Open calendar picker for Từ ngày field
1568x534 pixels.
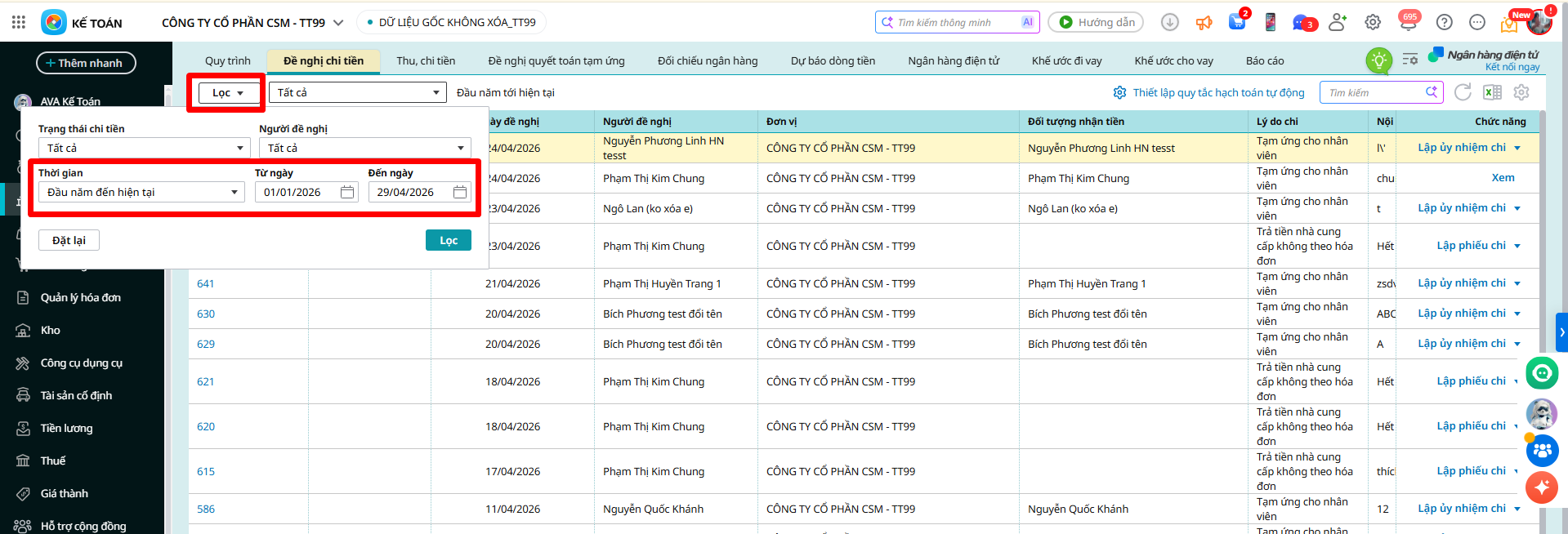pos(347,192)
